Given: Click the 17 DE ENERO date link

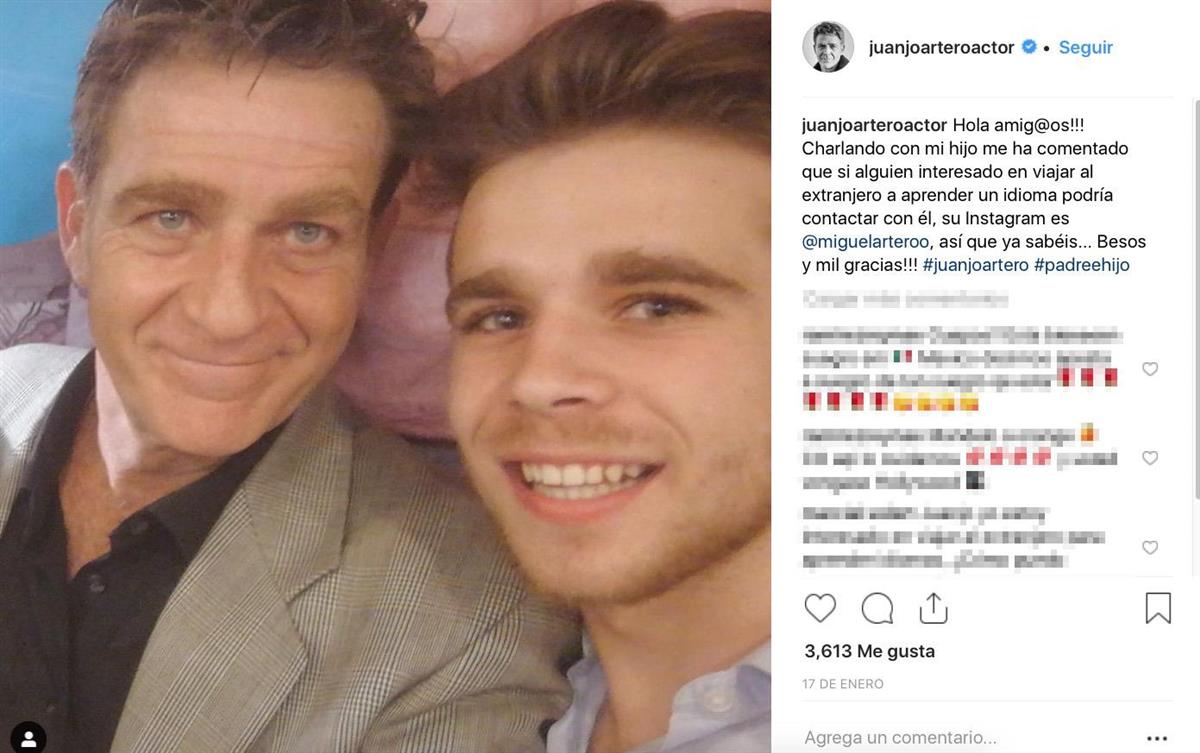Looking at the screenshot, I should [x=843, y=684].
